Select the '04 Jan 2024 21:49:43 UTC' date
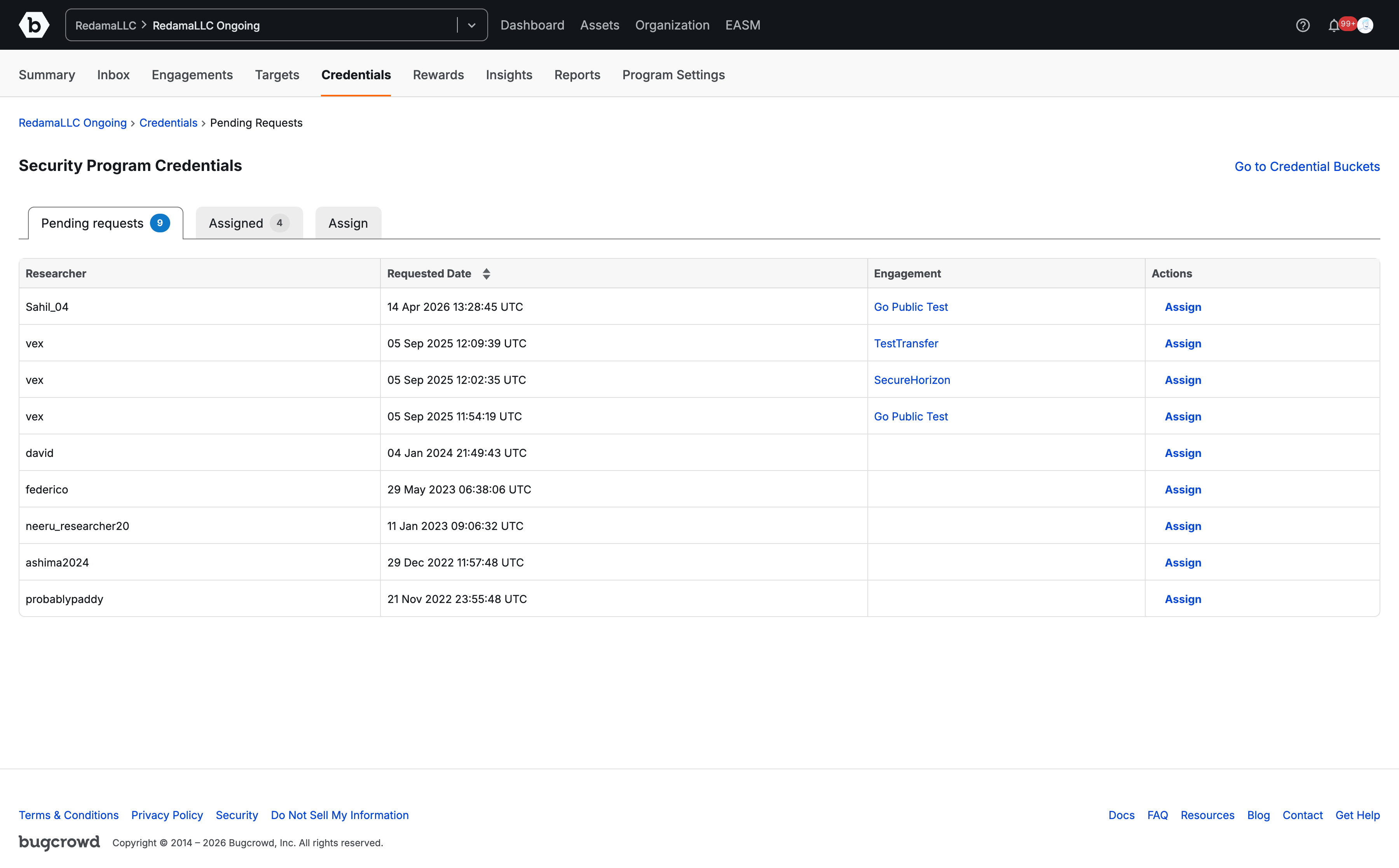This screenshot has width=1399, height=868. [x=456, y=453]
